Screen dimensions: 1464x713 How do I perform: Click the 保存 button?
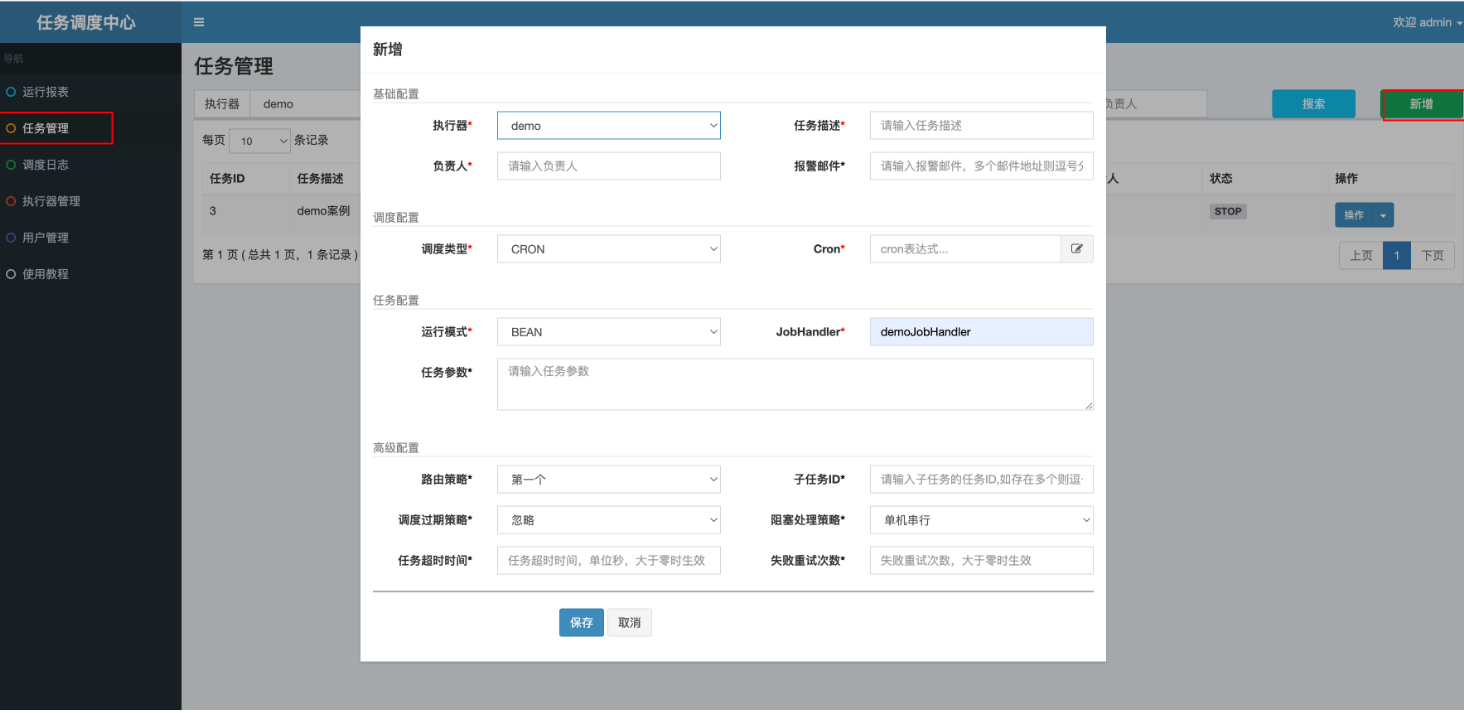coord(581,623)
